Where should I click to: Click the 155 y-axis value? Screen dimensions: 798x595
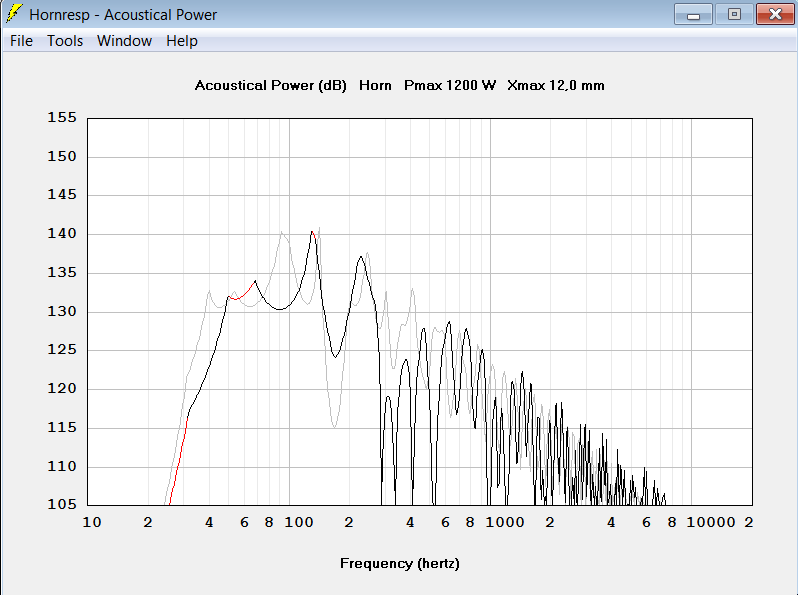click(62, 118)
